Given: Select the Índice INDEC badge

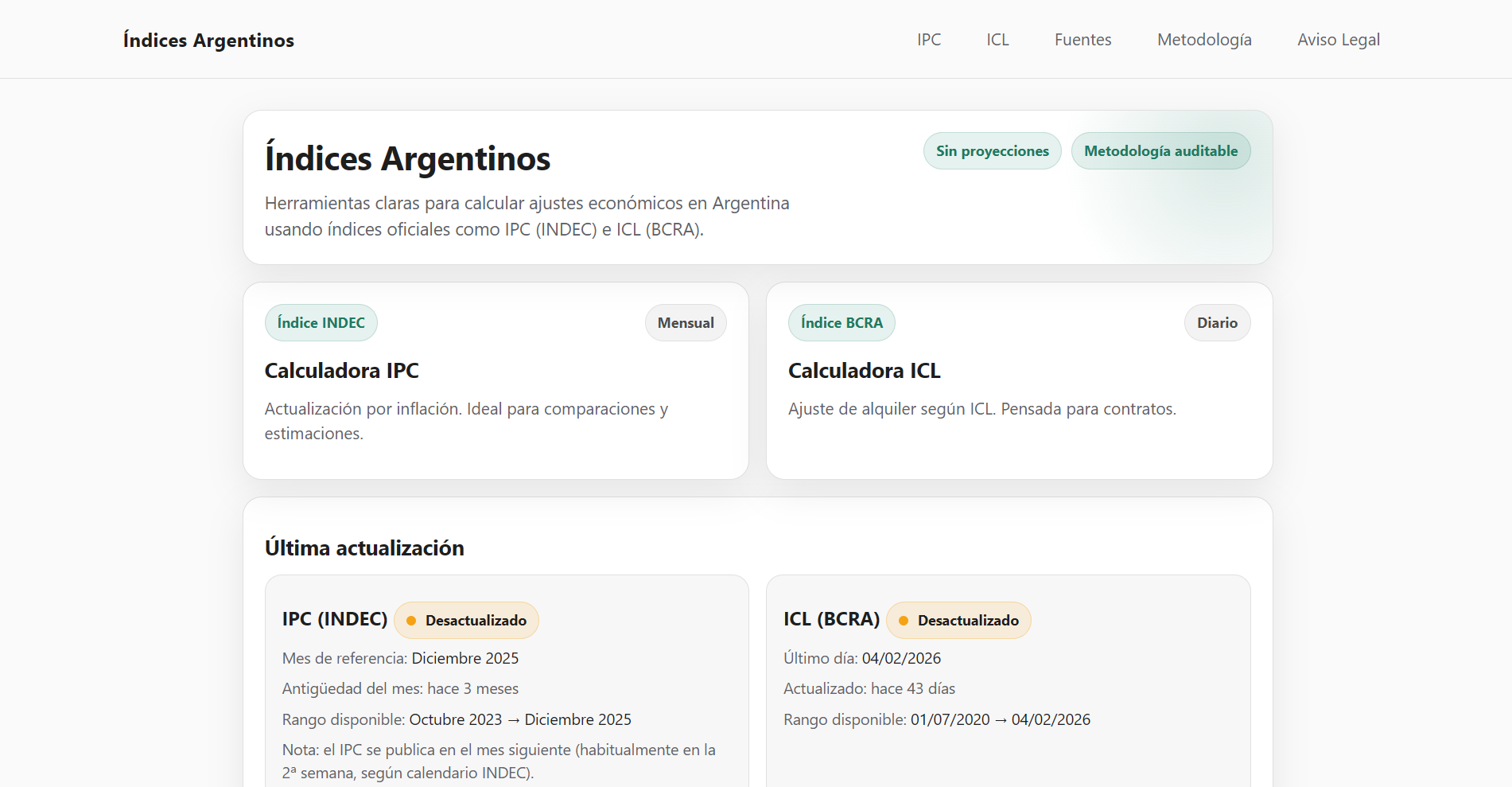Looking at the screenshot, I should pyautogui.click(x=321, y=322).
